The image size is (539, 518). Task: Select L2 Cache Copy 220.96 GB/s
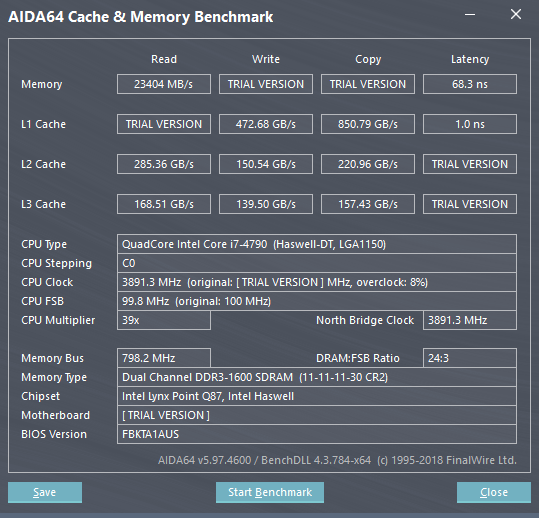click(368, 164)
